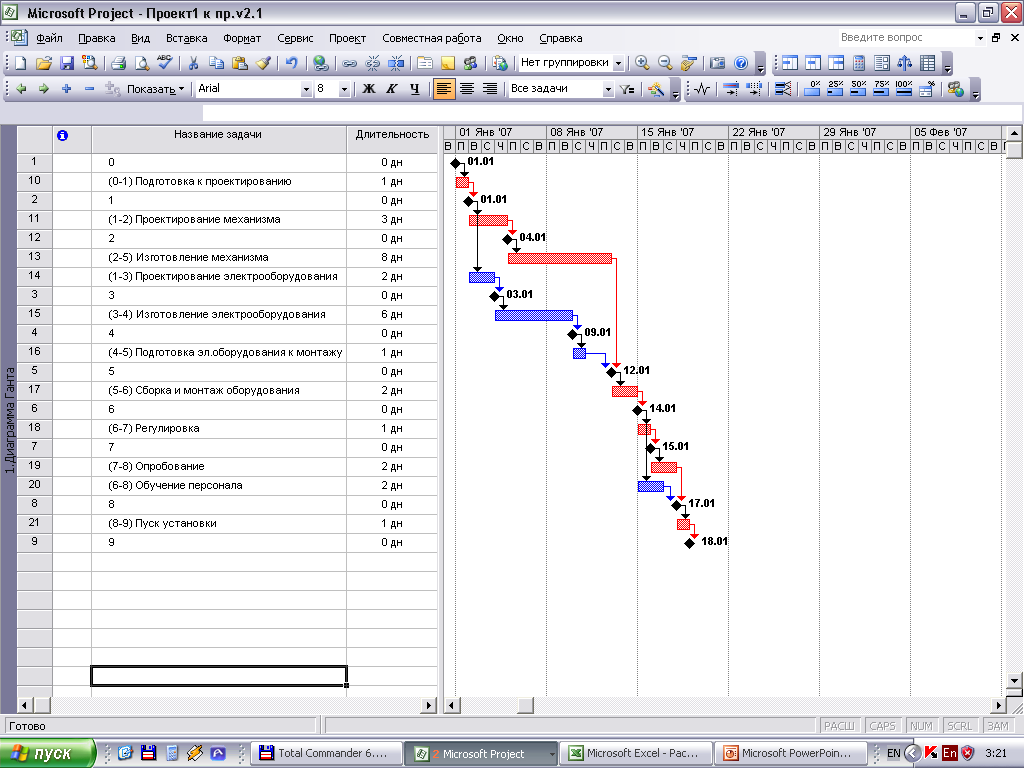Click 'Название задачи' column header
The height and width of the screenshot is (768, 1024).
(218, 138)
